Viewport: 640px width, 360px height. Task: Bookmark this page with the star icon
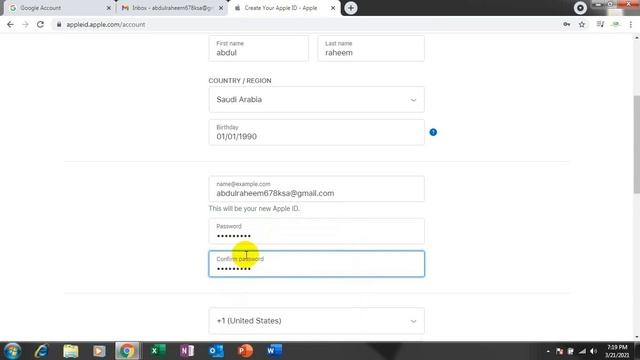click(x=582, y=24)
